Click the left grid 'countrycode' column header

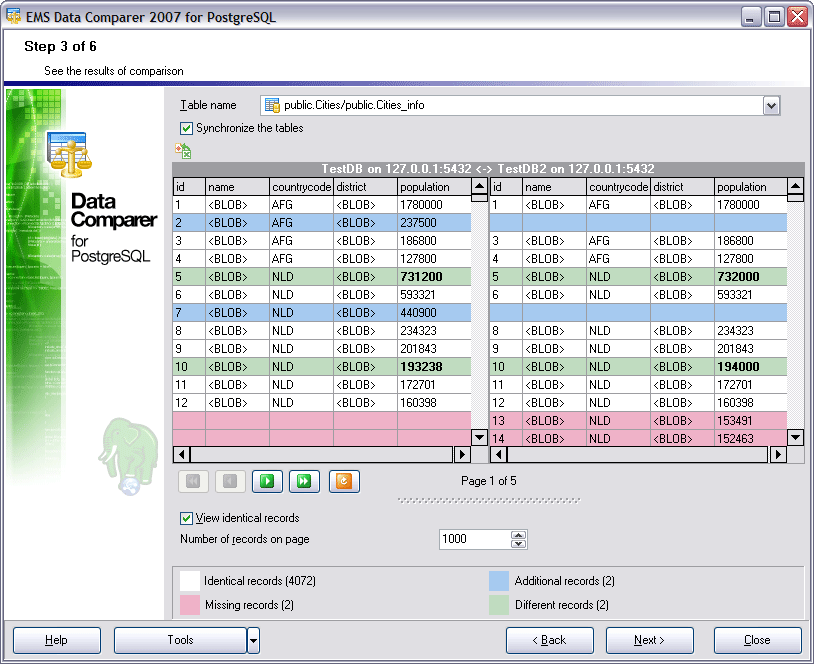click(x=301, y=187)
